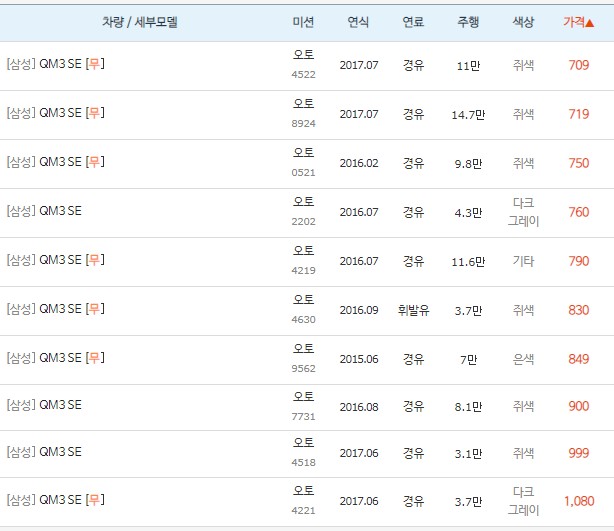Viewport: 614px width, 531px height.
Task: Click the 주행 column header
Action: point(468,22)
